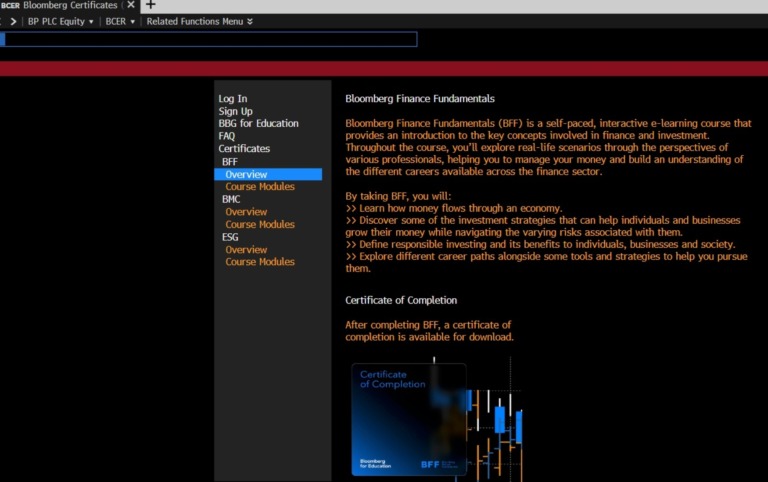
Task: Click the Certificate of Completion image
Action: click(x=408, y=418)
